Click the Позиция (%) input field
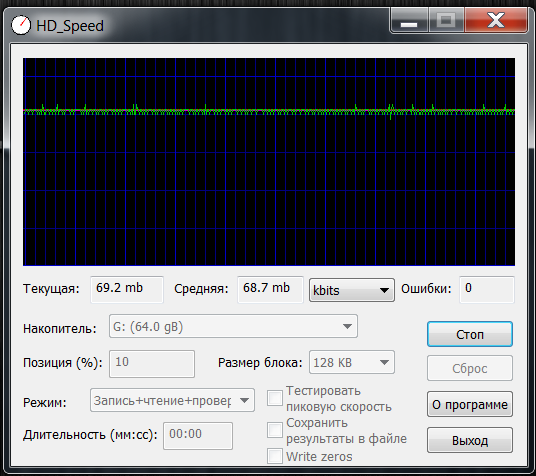 [152, 363]
